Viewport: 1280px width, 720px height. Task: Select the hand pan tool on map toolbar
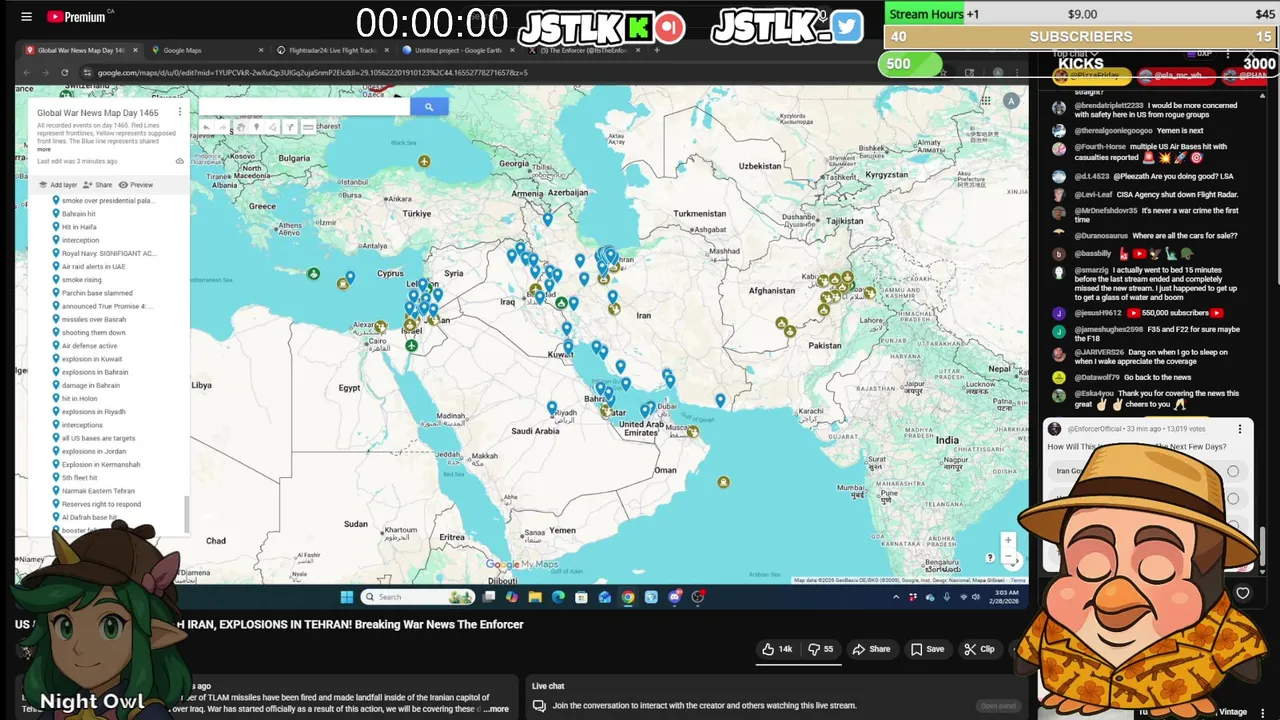tap(241, 127)
